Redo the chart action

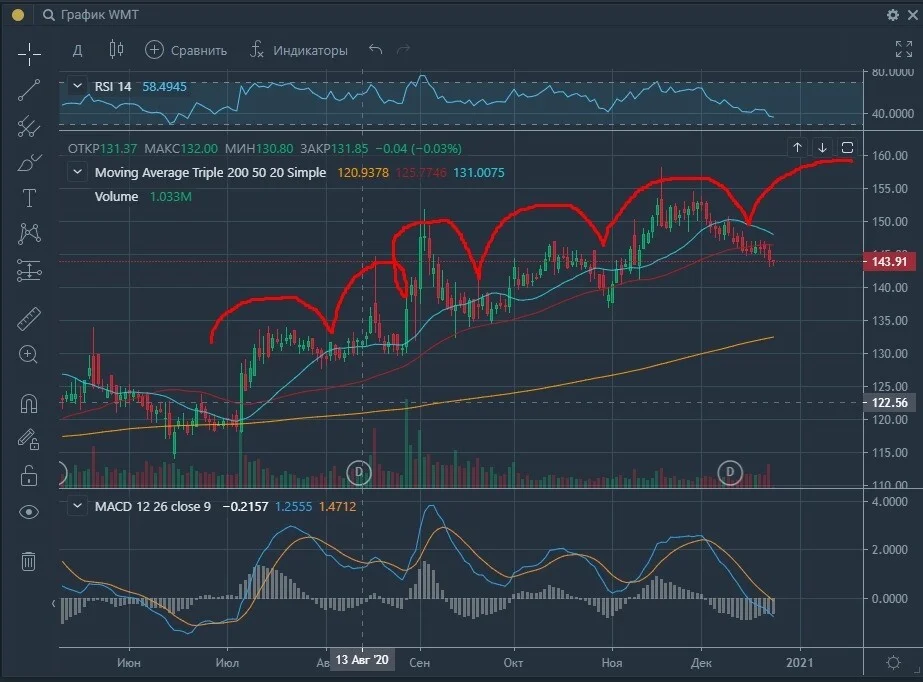tap(404, 49)
